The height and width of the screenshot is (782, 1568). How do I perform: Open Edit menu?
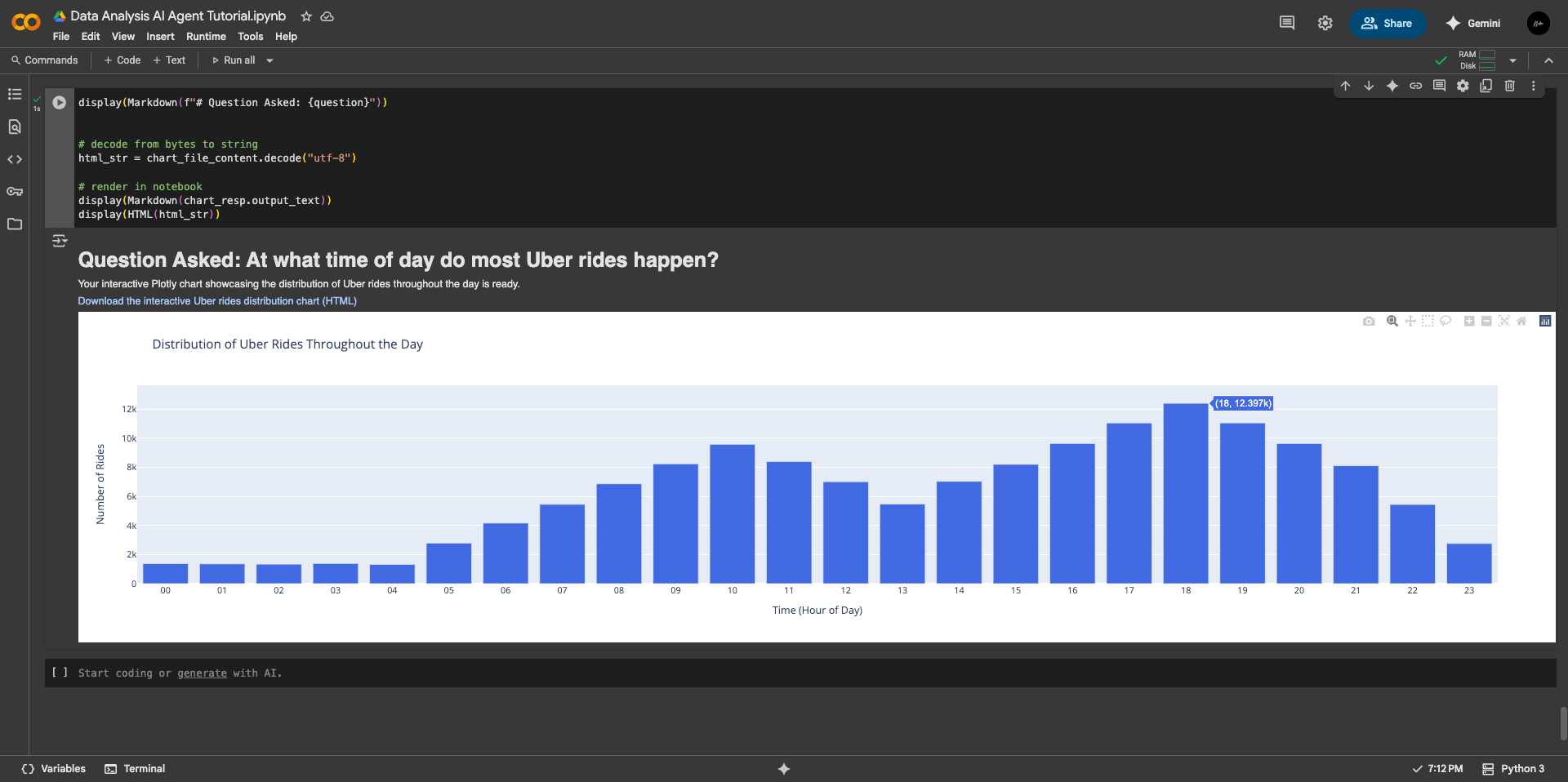point(91,37)
